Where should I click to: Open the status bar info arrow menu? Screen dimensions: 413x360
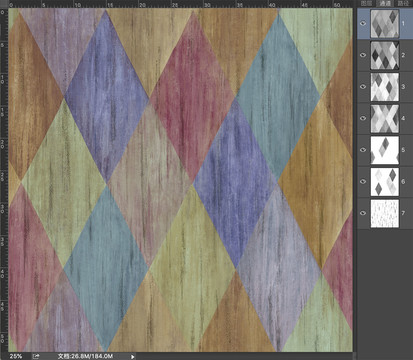[x=132, y=357]
